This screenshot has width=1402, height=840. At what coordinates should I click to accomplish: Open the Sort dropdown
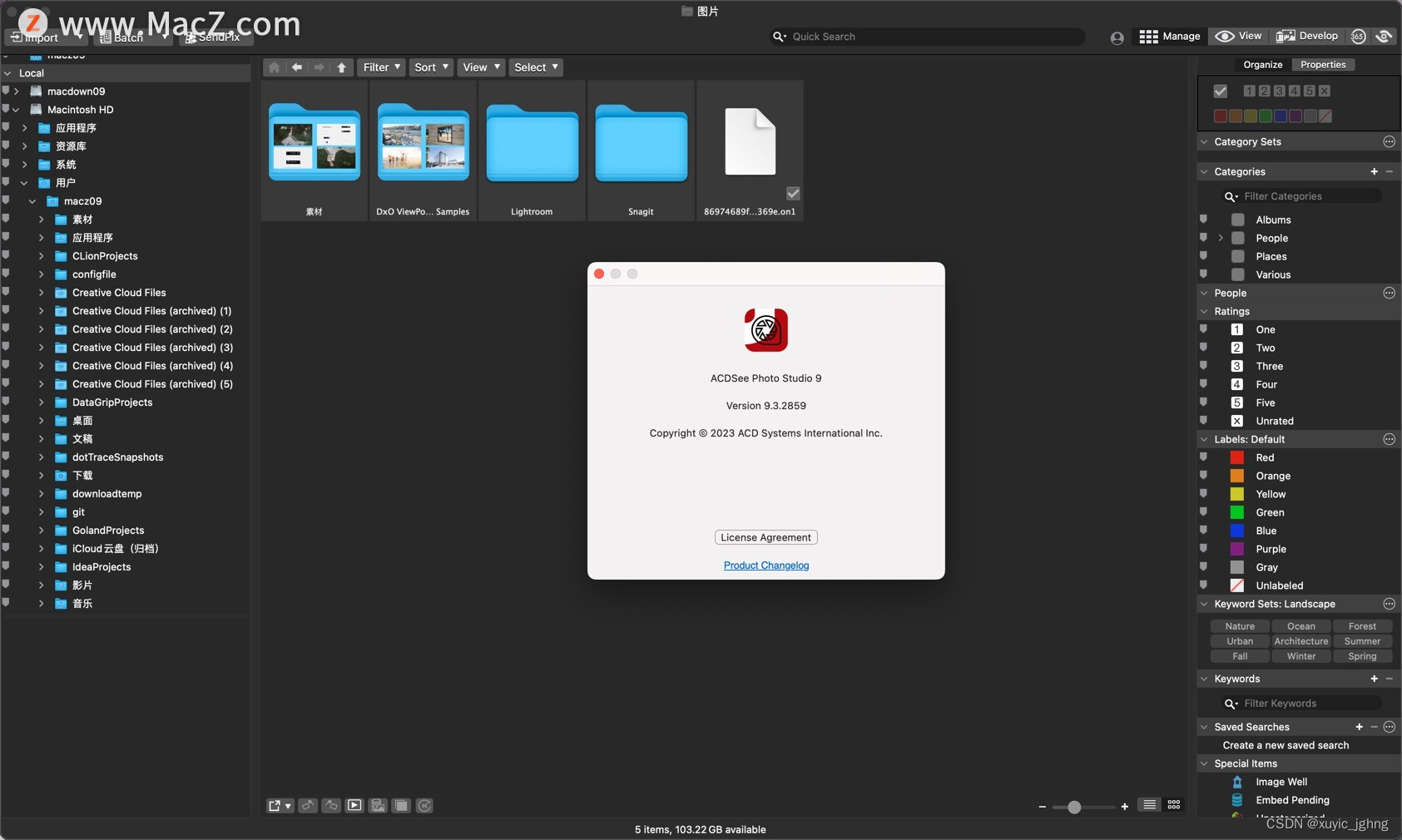point(431,67)
